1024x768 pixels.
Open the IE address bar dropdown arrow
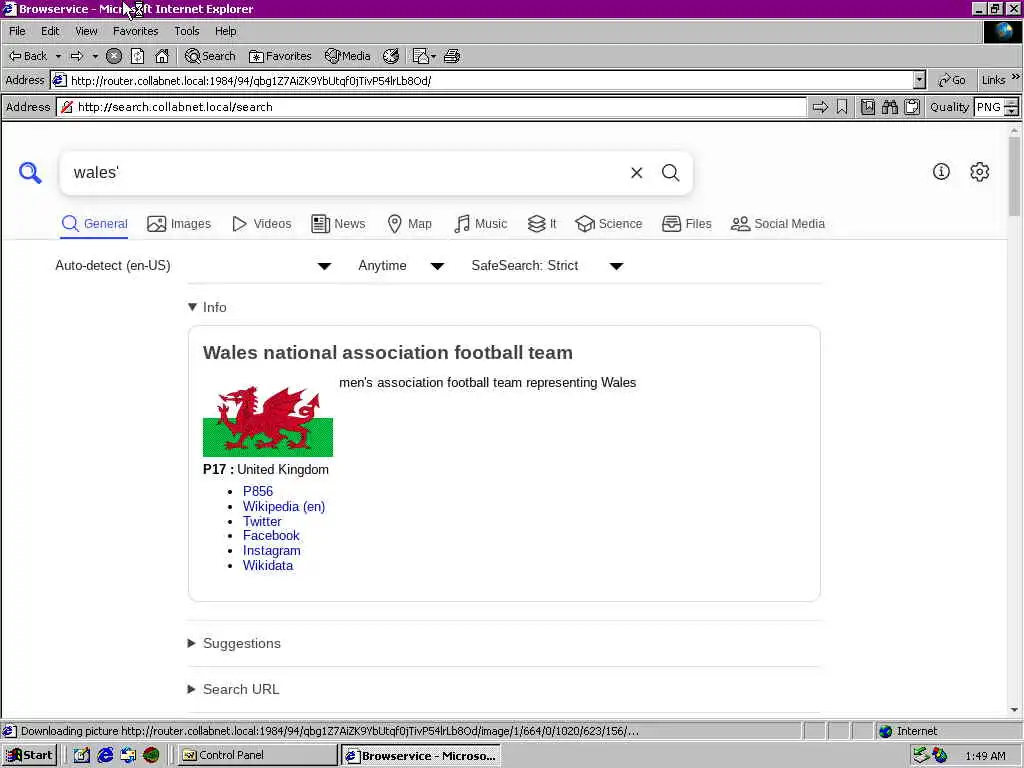(x=920, y=80)
